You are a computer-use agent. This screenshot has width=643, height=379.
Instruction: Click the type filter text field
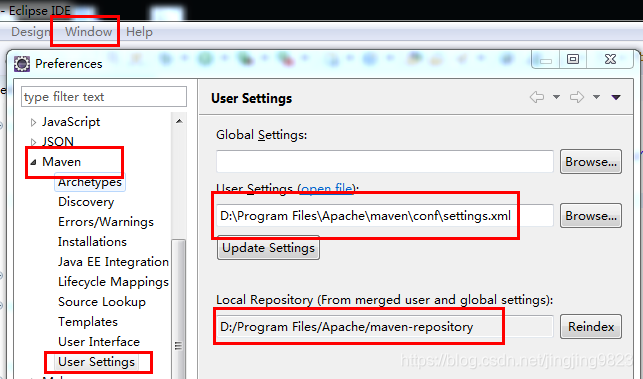pos(104,97)
